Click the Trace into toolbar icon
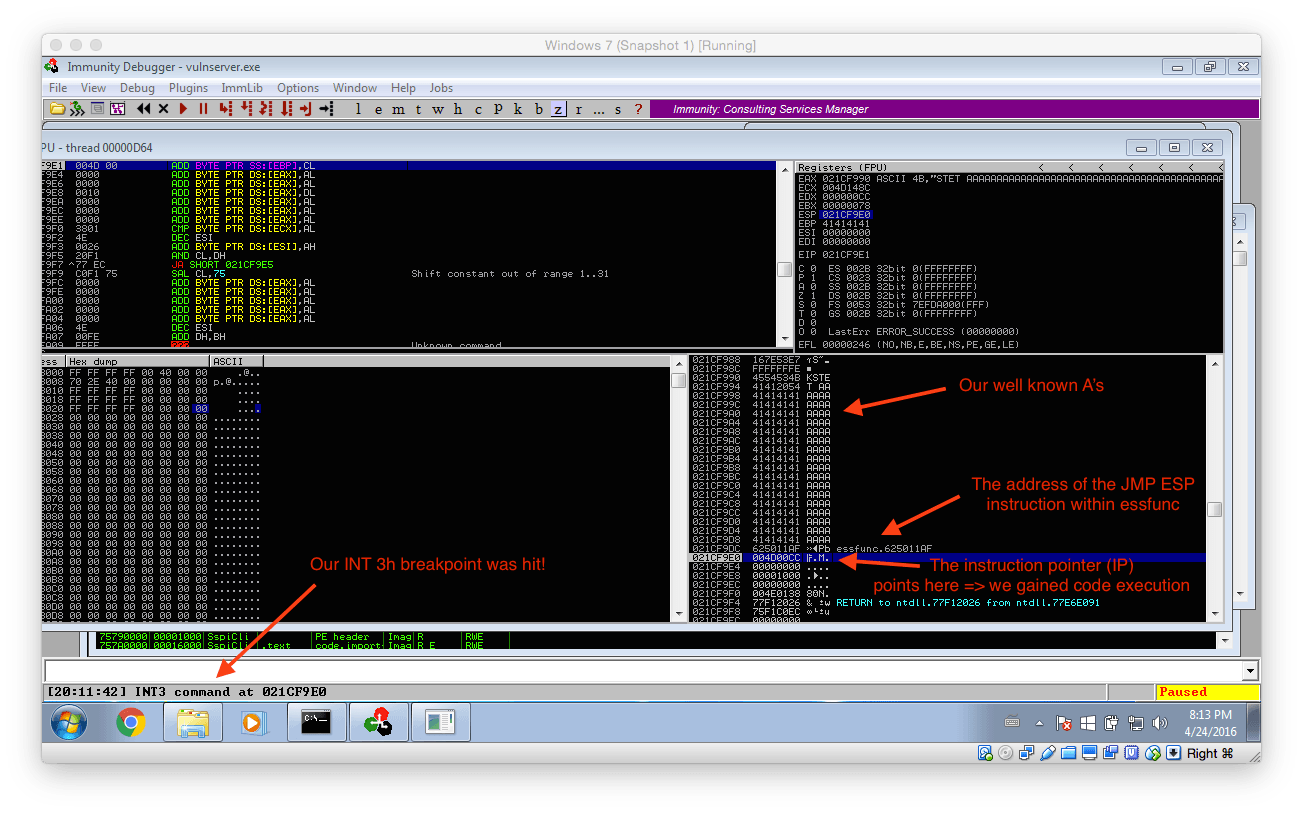1303x813 pixels. tap(266, 109)
